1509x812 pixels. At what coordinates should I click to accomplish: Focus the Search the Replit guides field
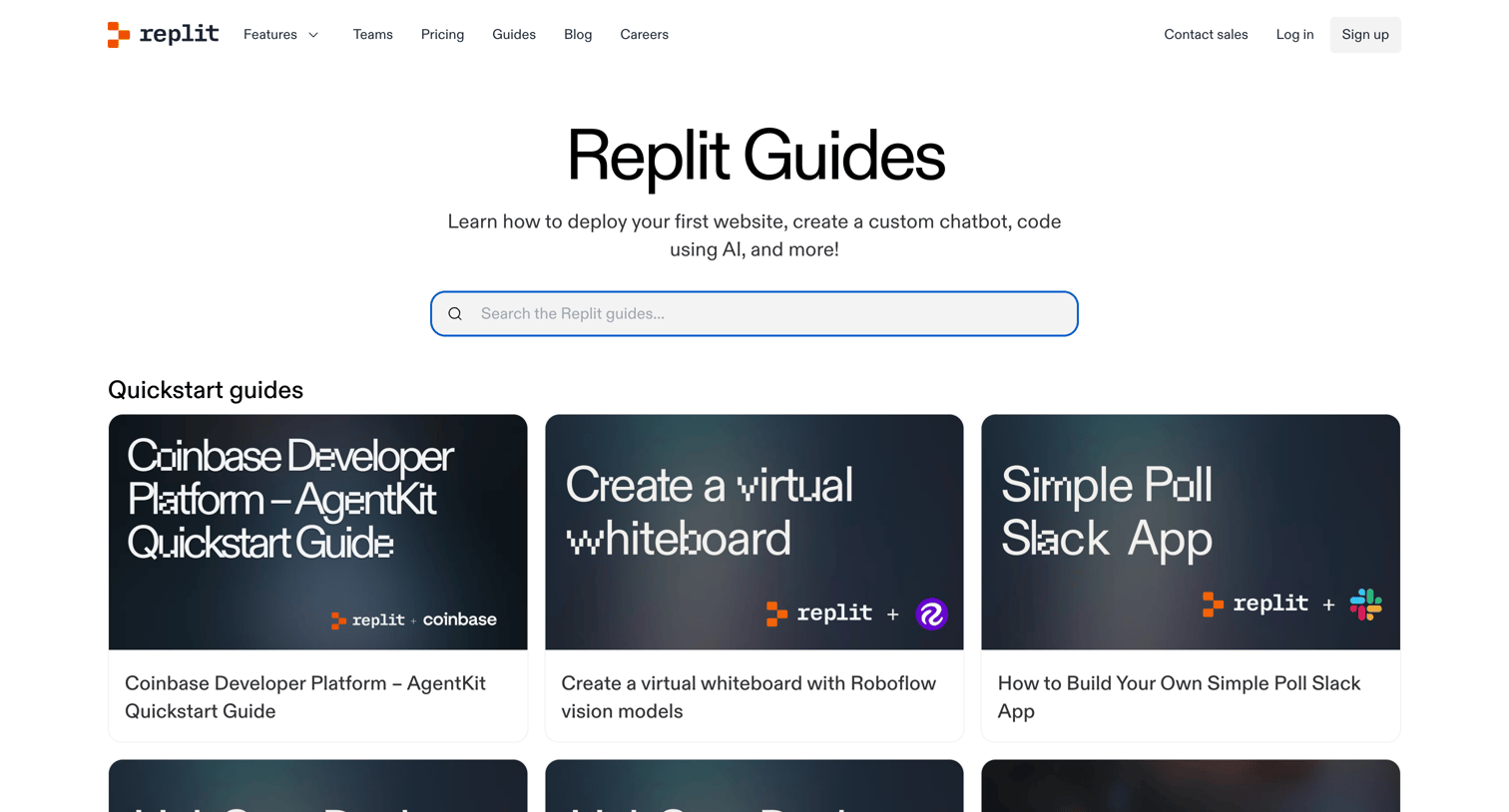point(754,314)
